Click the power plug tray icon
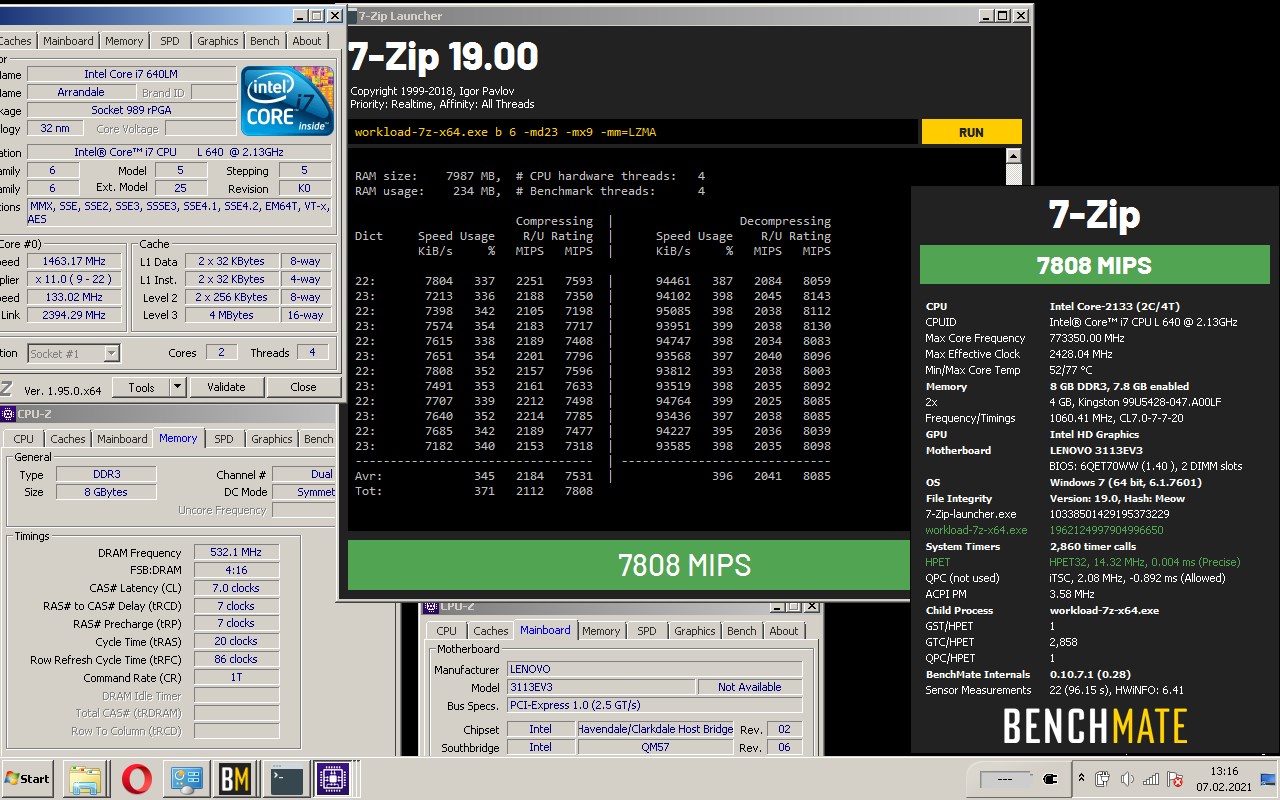 (x=1049, y=778)
